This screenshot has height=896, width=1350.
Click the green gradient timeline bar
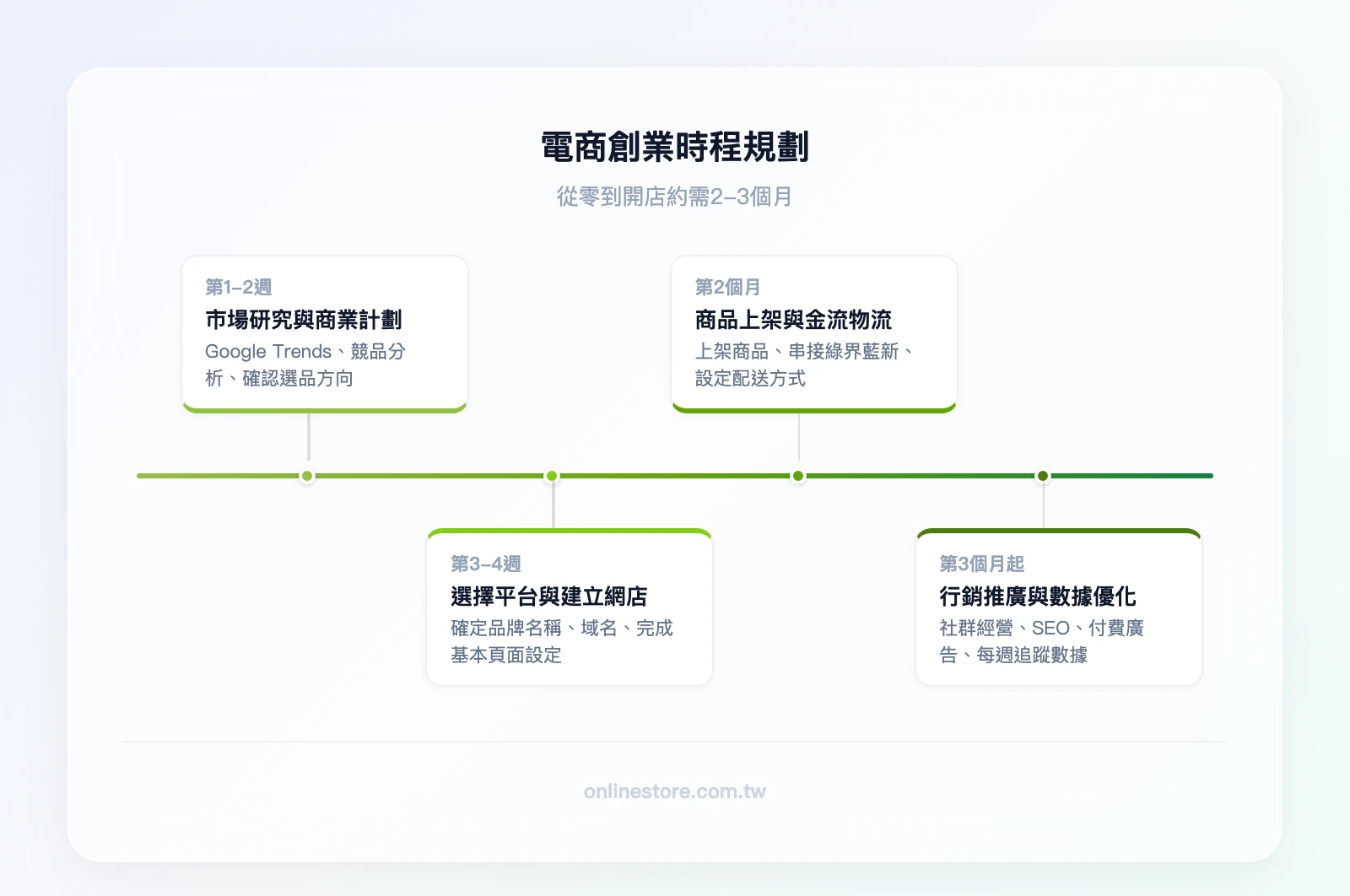pyautogui.click(x=675, y=475)
